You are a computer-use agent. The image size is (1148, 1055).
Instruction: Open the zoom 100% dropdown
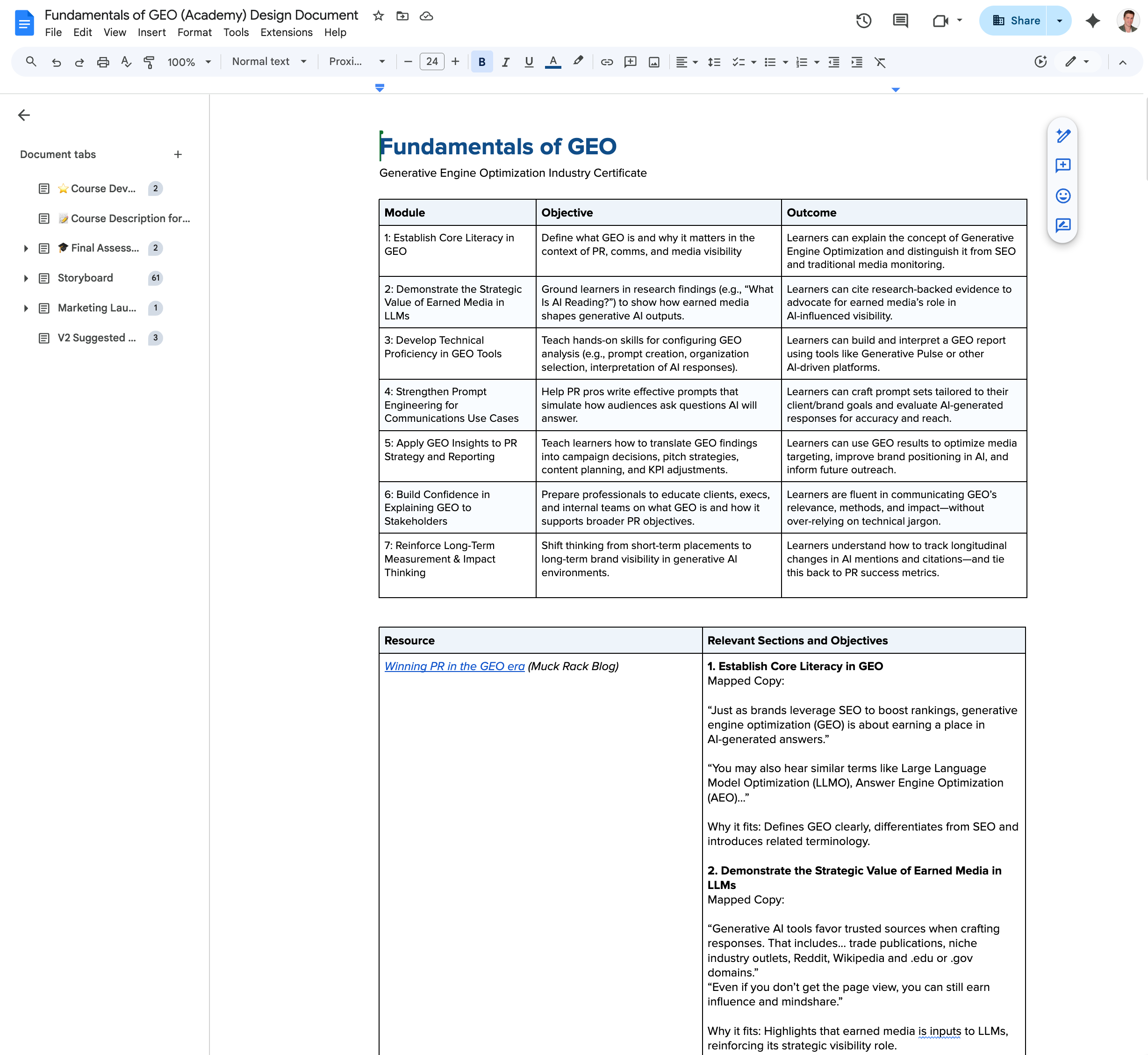click(189, 62)
